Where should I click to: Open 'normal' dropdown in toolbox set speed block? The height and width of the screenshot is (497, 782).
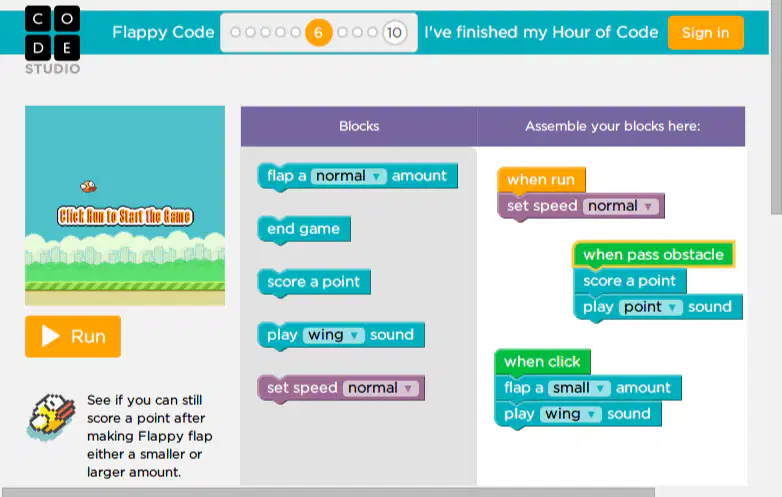click(x=381, y=388)
